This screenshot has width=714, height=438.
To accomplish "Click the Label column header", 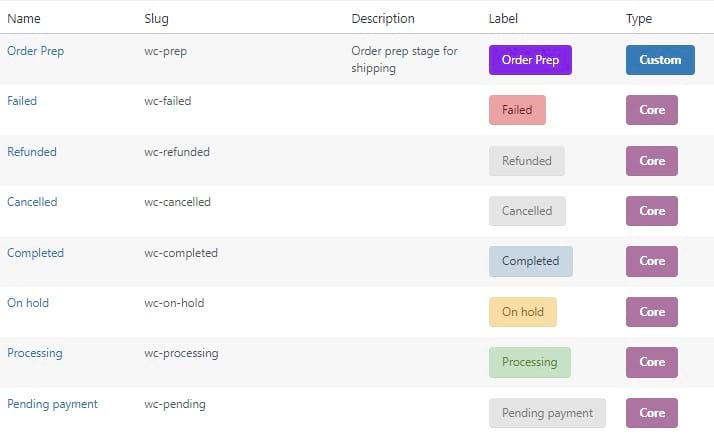I will pyautogui.click(x=503, y=19).
